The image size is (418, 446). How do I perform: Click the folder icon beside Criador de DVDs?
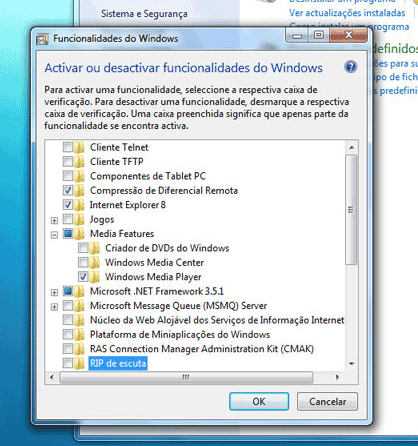95,248
